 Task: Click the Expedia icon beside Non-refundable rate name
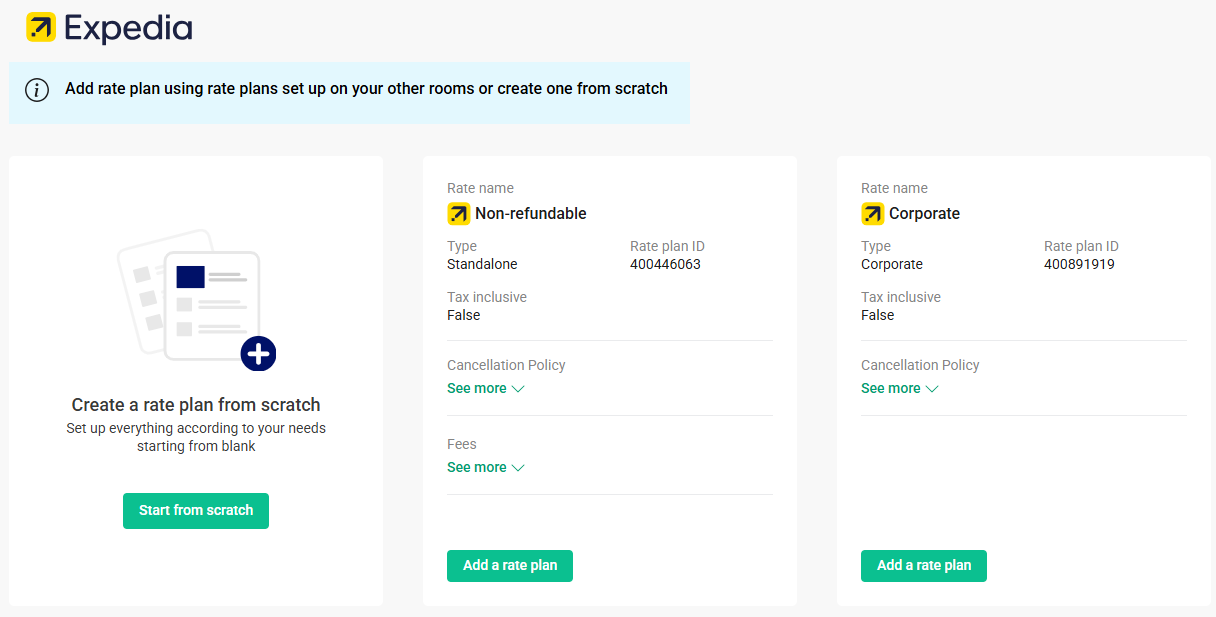tap(458, 213)
